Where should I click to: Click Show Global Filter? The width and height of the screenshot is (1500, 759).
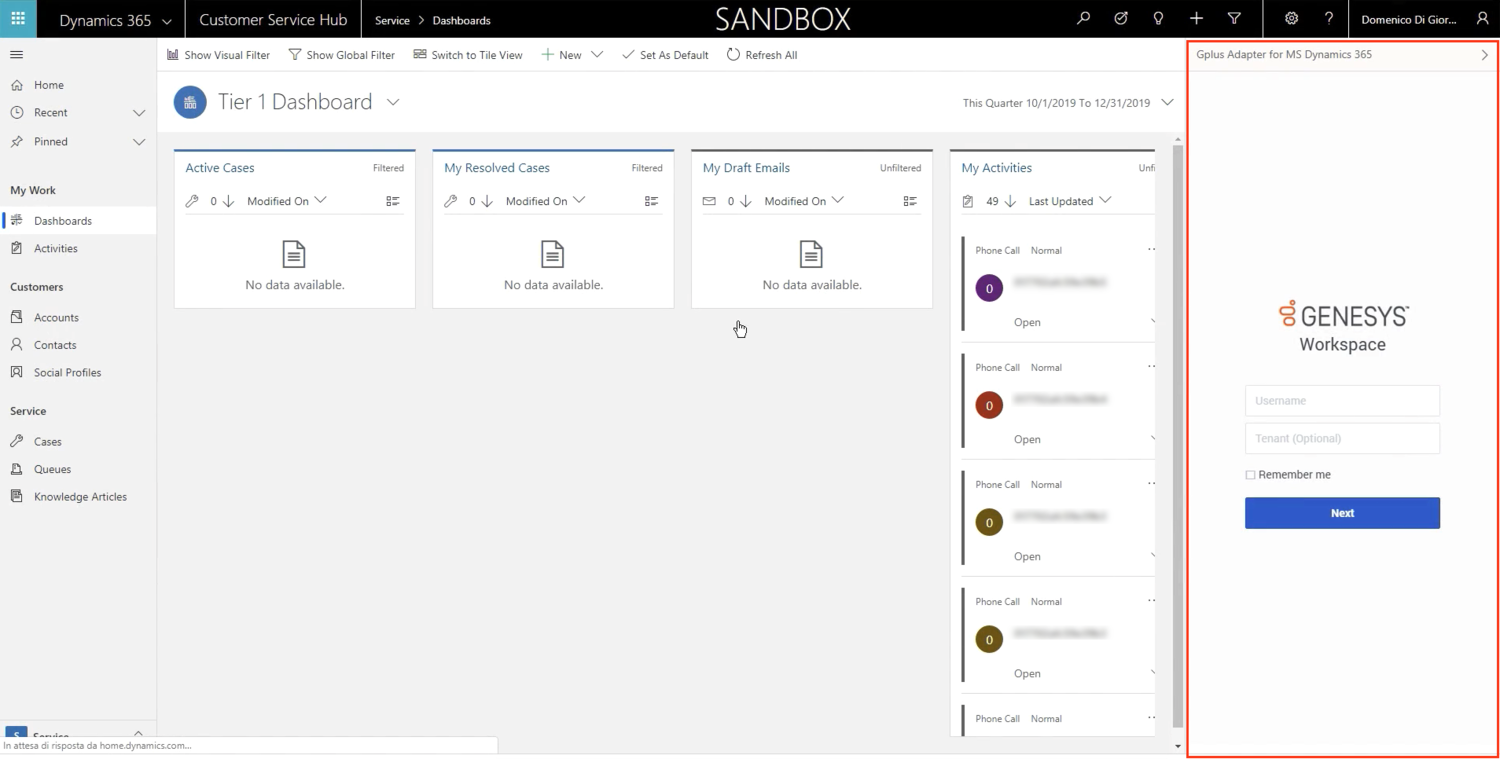point(341,55)
